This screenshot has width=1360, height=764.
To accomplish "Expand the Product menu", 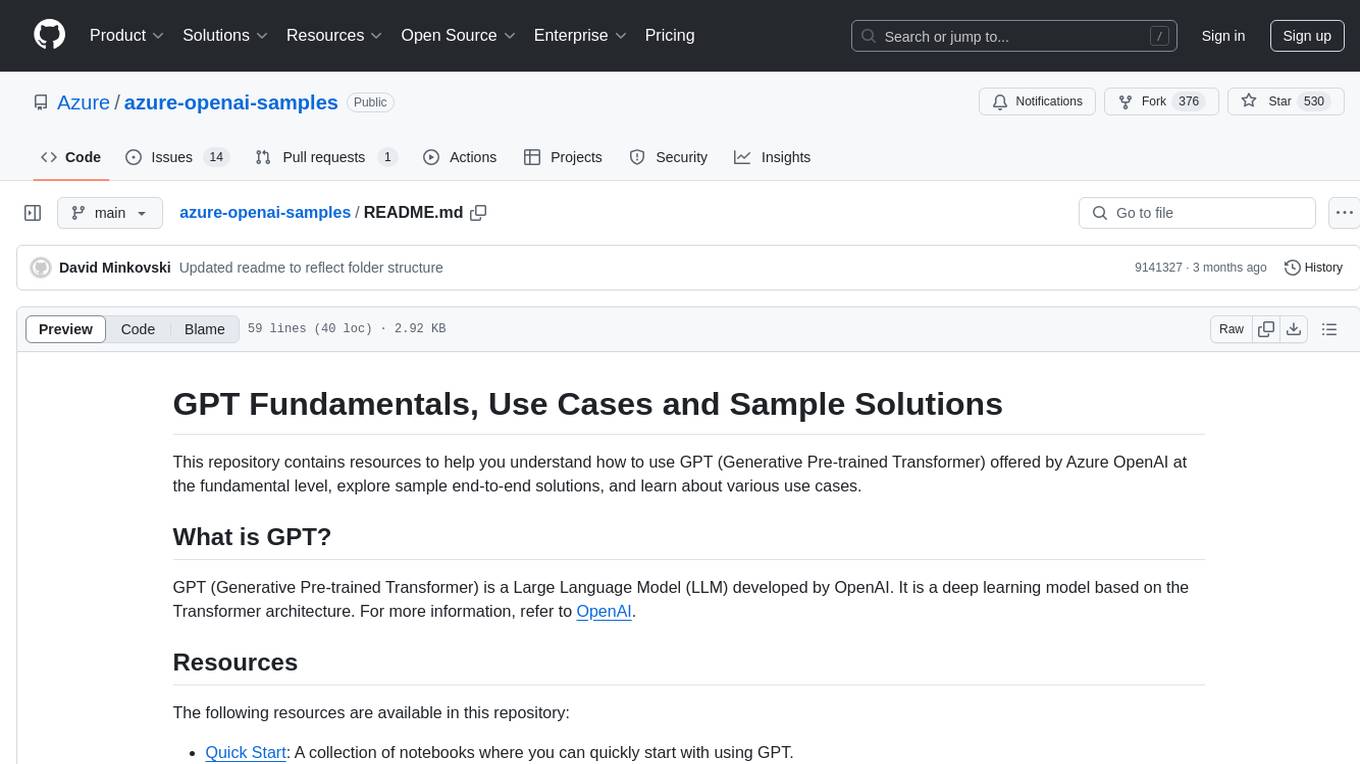I will (127, 35).
